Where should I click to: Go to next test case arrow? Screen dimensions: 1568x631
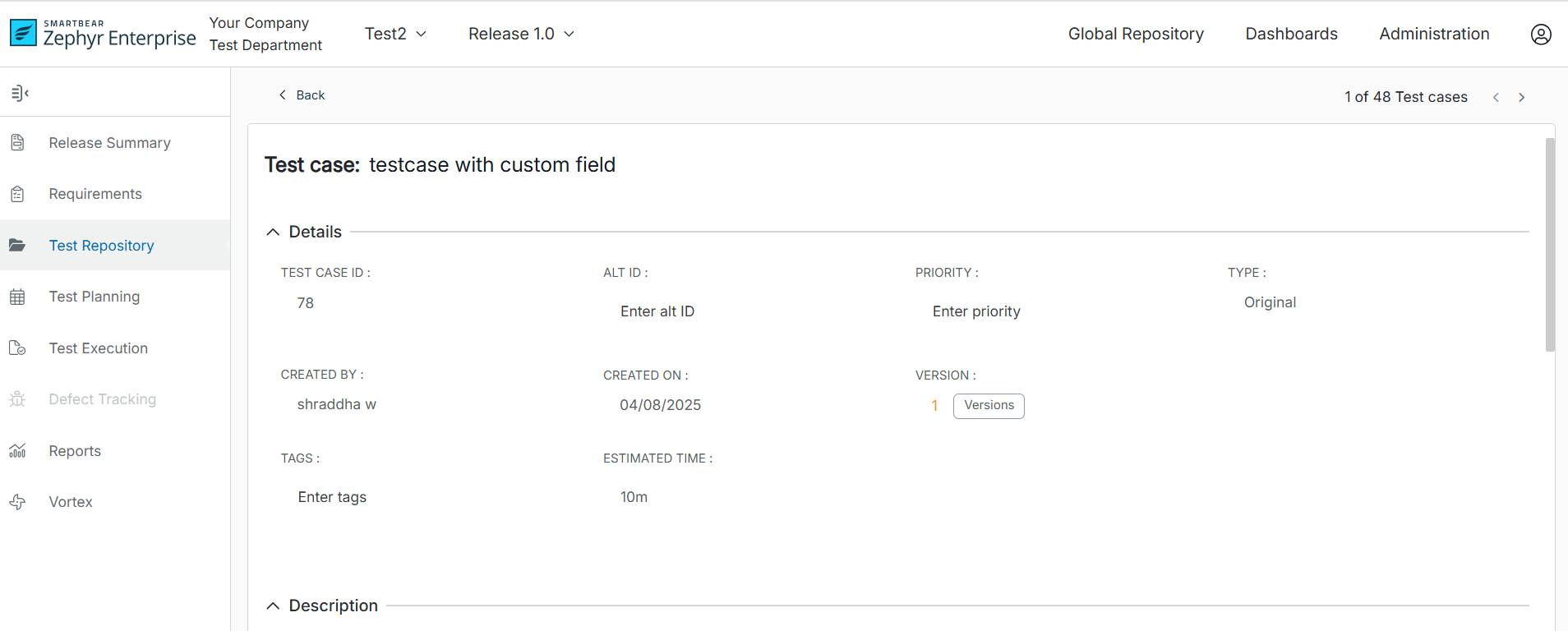pos(1521,98)
